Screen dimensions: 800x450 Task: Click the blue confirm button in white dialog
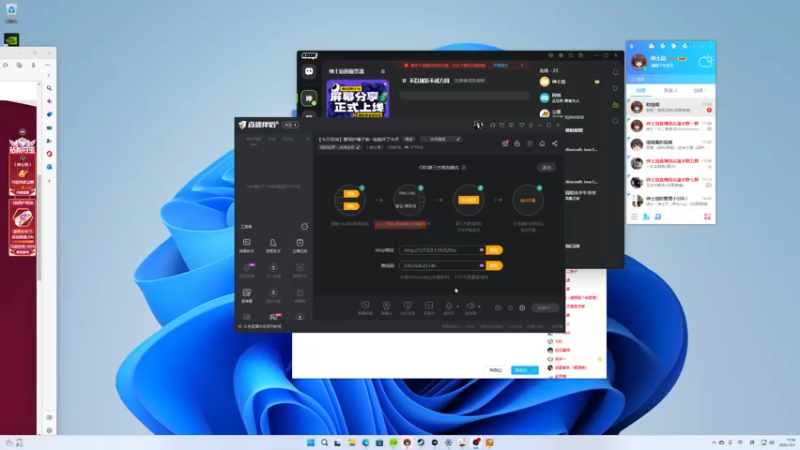click(x=524, y=370)
